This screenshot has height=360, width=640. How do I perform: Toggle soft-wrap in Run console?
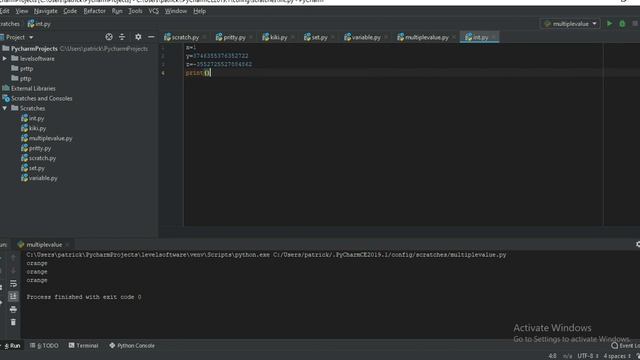13,283
